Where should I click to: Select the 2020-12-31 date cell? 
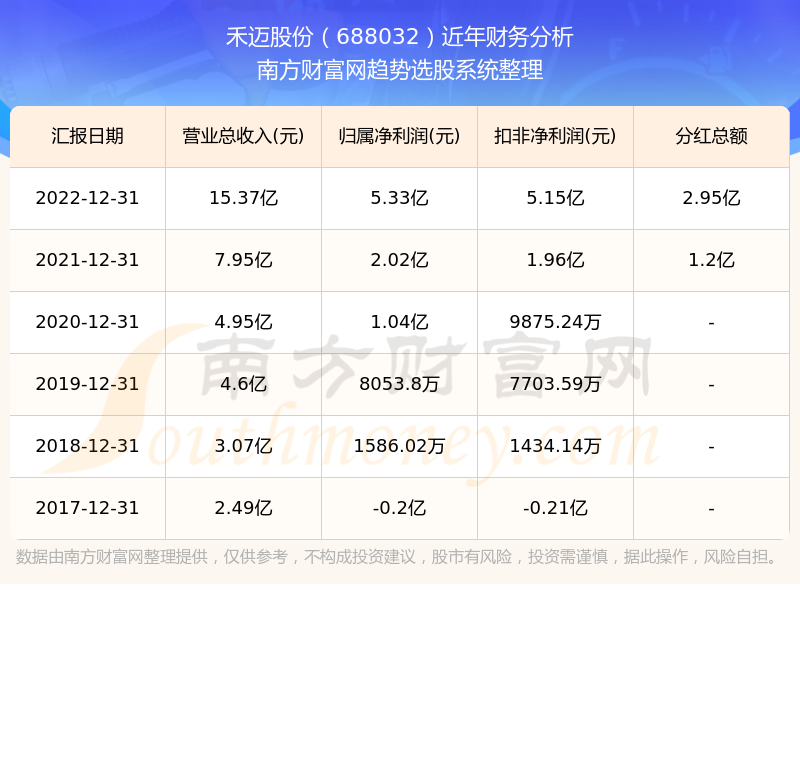(87, 322)
